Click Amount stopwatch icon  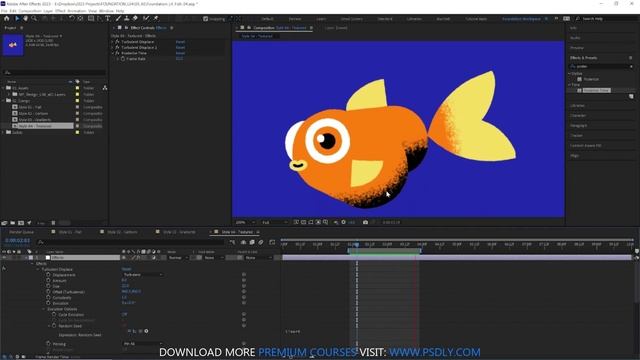pyautogui.click(x=48, y=280)
